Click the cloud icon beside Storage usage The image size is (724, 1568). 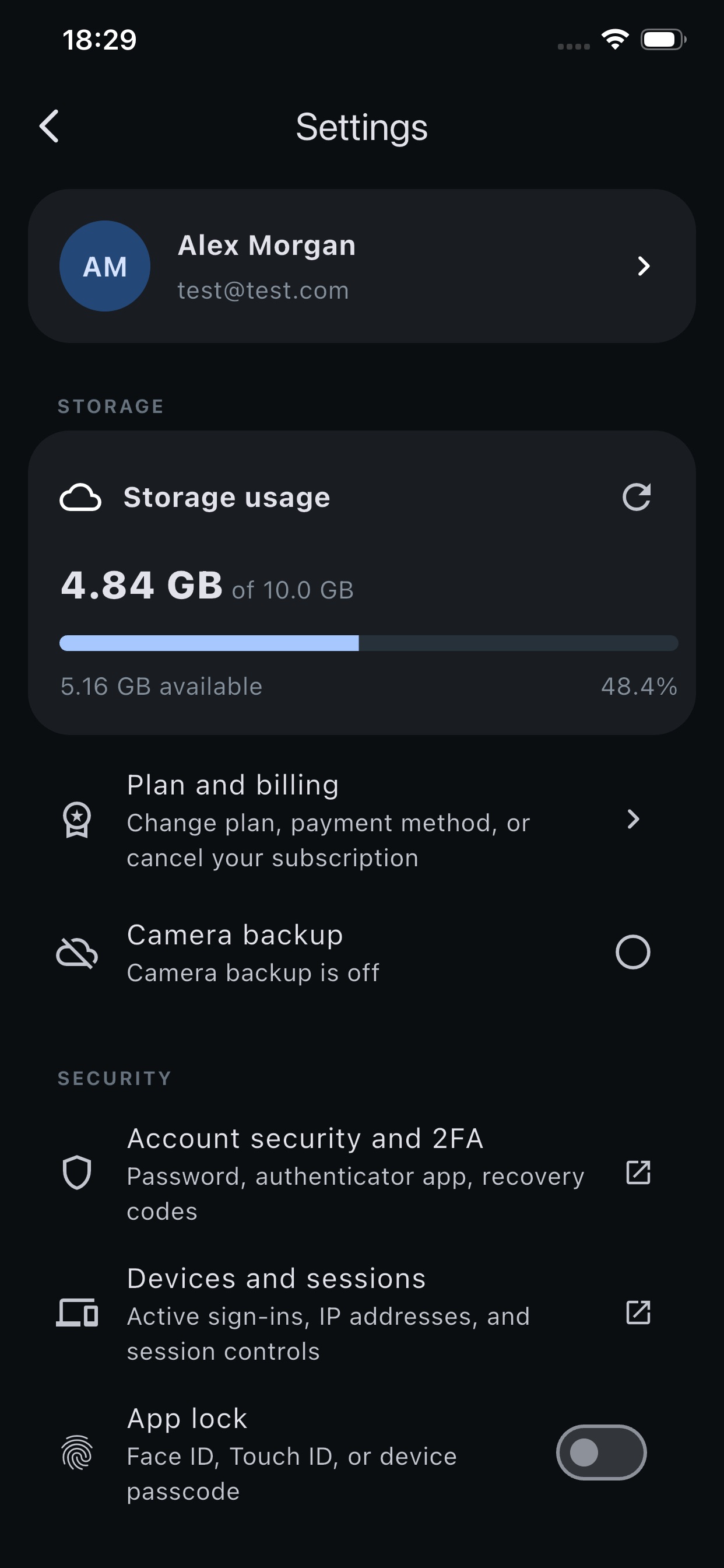click(x=80, y=498)
